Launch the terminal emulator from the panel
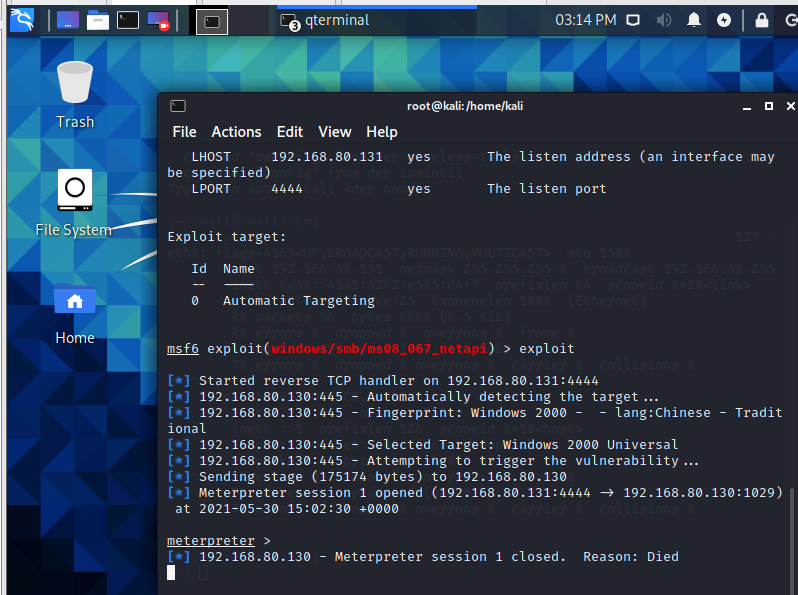798x595 pixels. 128,20
